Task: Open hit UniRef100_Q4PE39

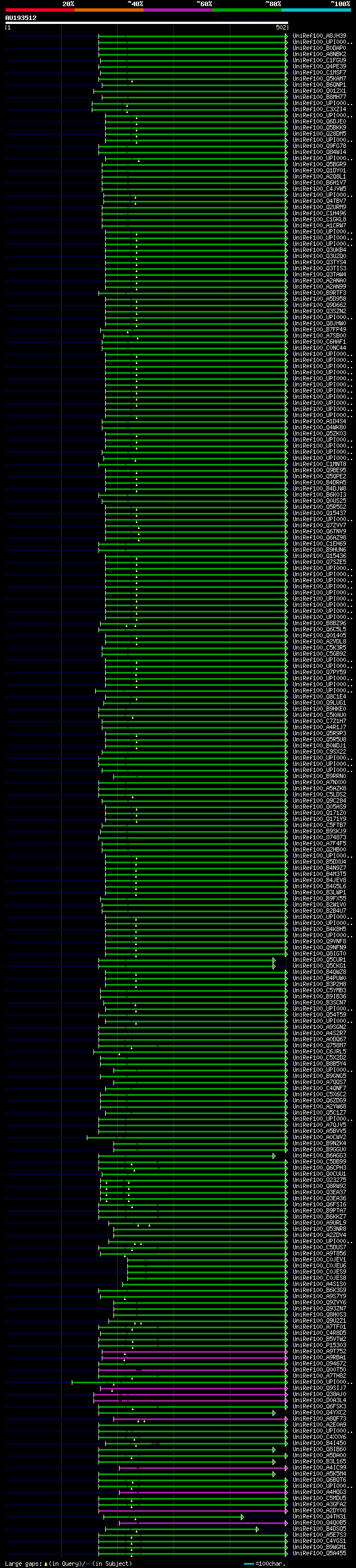Action: pyautogui.click(x=319, y=66)
